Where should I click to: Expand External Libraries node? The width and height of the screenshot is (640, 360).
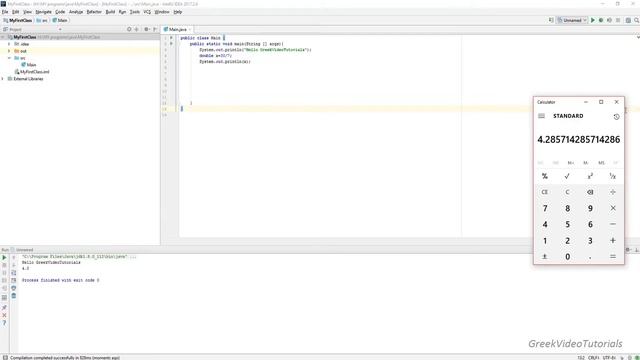[3, 79]
